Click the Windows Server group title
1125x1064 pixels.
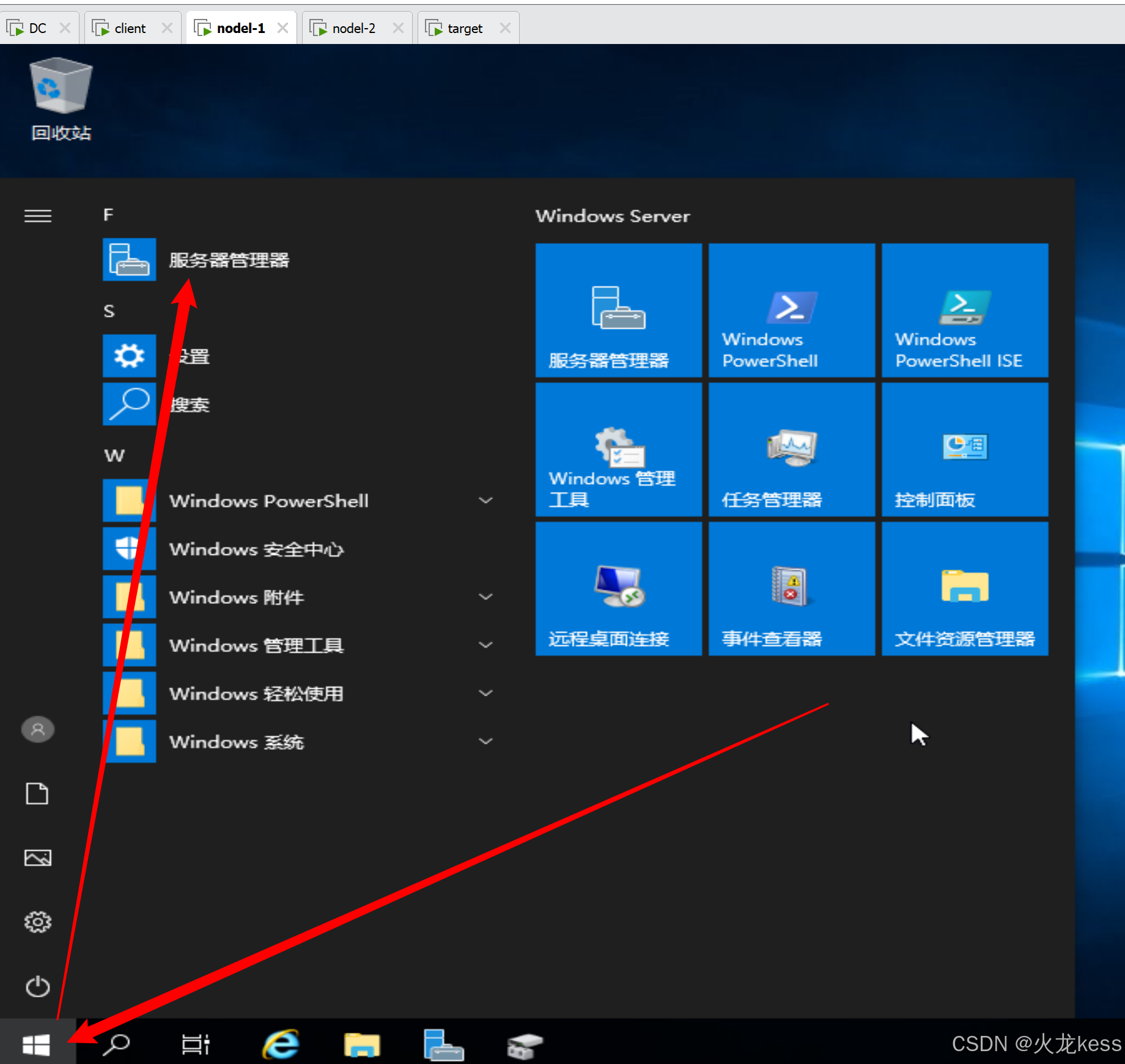pyautogui.click(x=613, y=216)
